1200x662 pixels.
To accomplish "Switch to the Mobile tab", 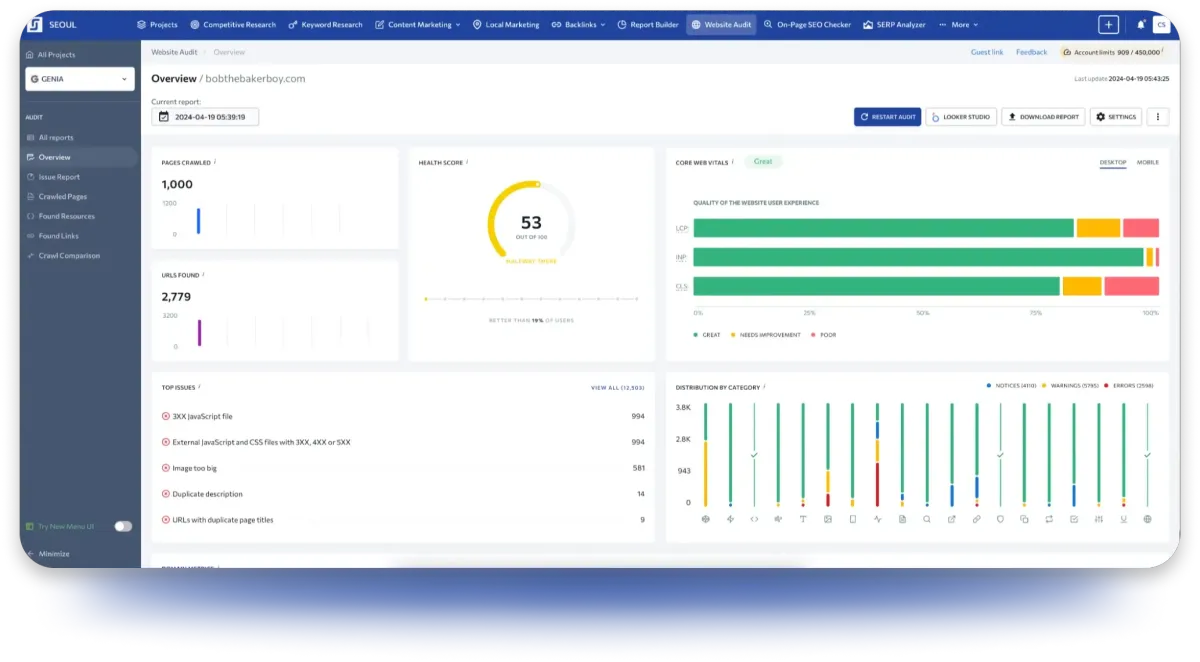I will tap(1148, 162).
